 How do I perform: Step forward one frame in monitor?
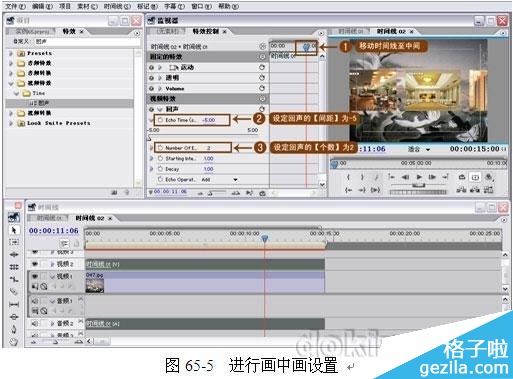(x=432, y=177)
